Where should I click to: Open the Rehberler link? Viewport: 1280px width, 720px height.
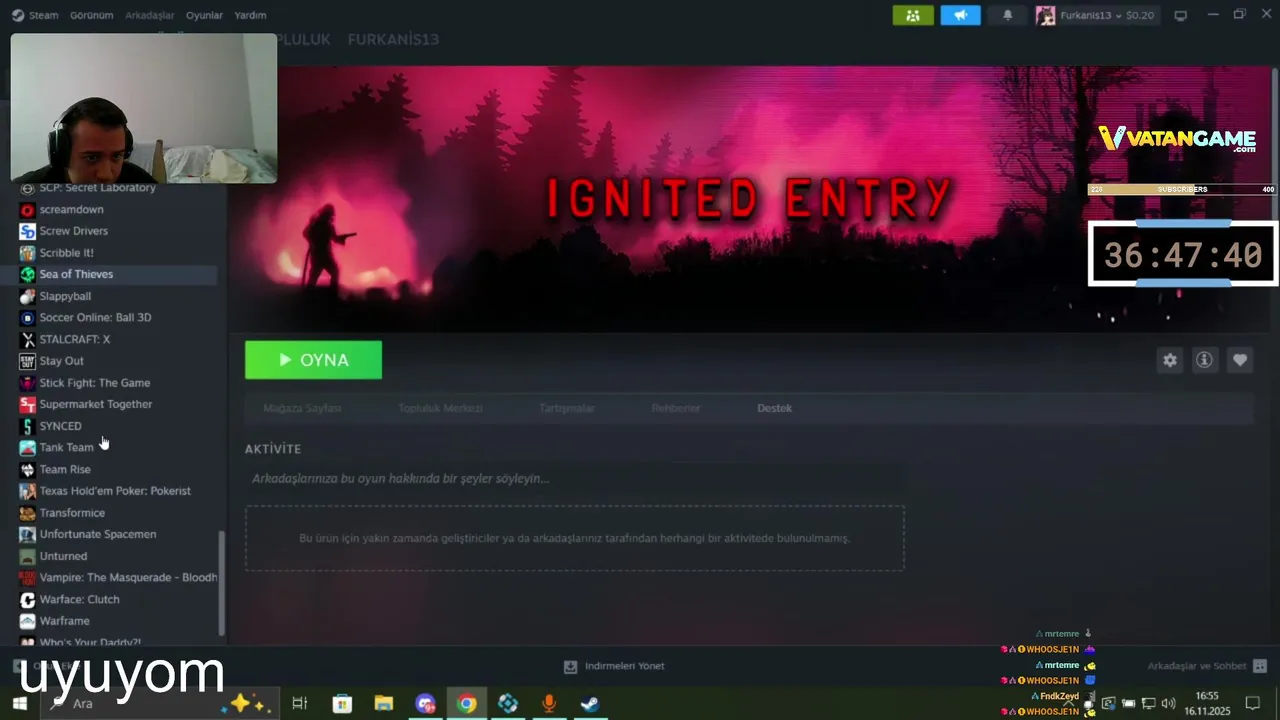[676, 408]
